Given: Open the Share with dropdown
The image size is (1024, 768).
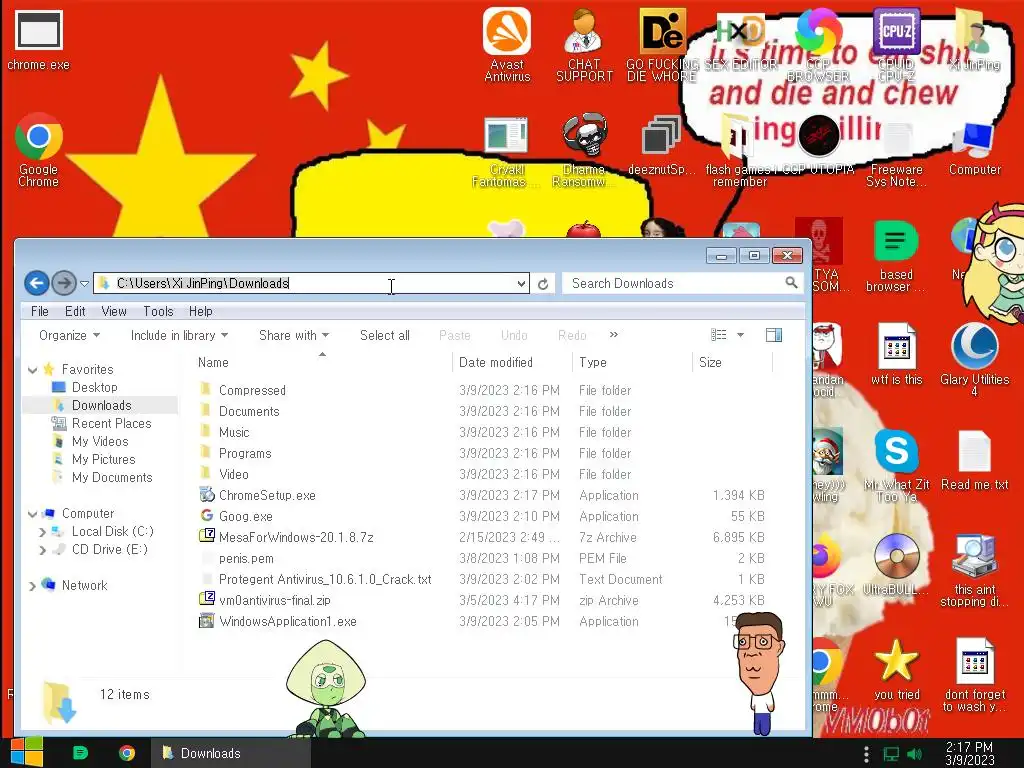Looking at the screenshot, I should pyautogui.click(x=294, y=335).
